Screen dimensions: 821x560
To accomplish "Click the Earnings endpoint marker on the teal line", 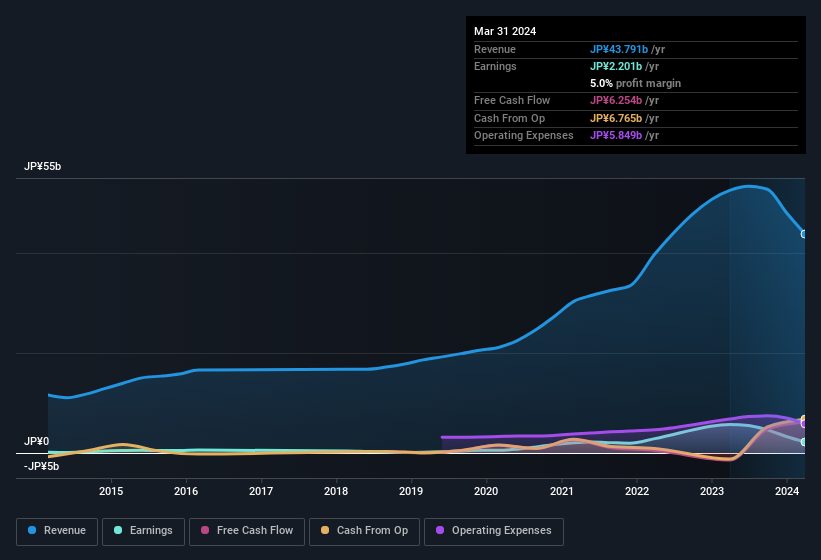I will (804, 442).
